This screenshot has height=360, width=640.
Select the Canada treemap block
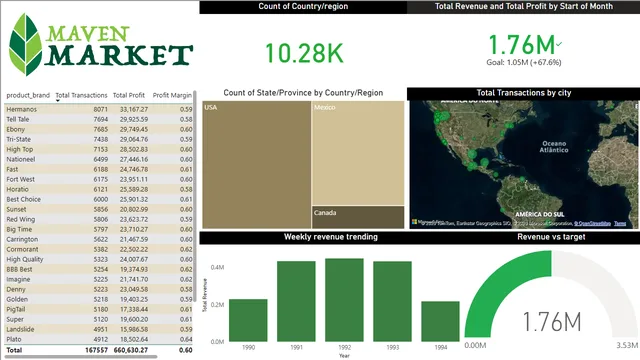pyautogui.click(x=358, y=217)
